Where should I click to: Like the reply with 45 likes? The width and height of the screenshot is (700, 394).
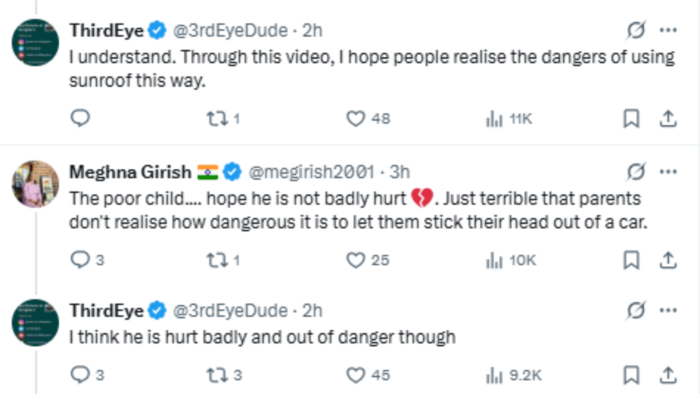point(368,375)
